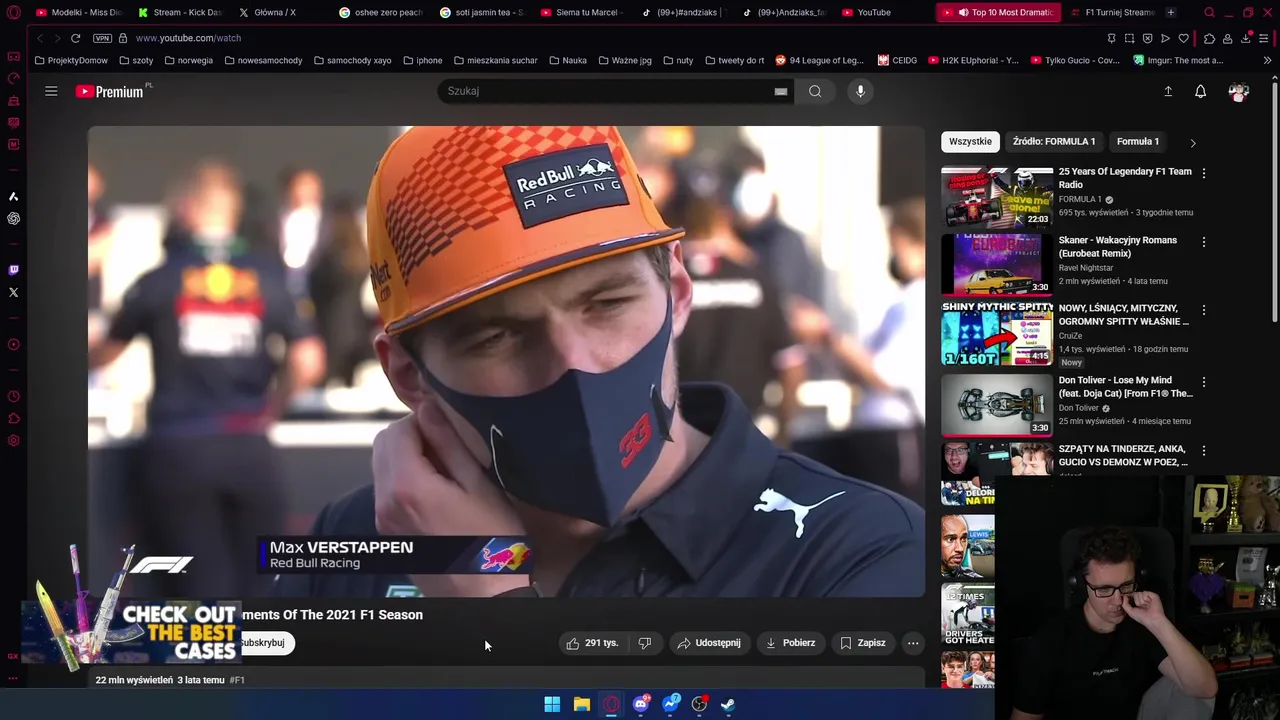Image resolution: width=1280 pixels, height=720 pixels.
Task: Open Discord from the taskbar
Action: coord(640,704)
